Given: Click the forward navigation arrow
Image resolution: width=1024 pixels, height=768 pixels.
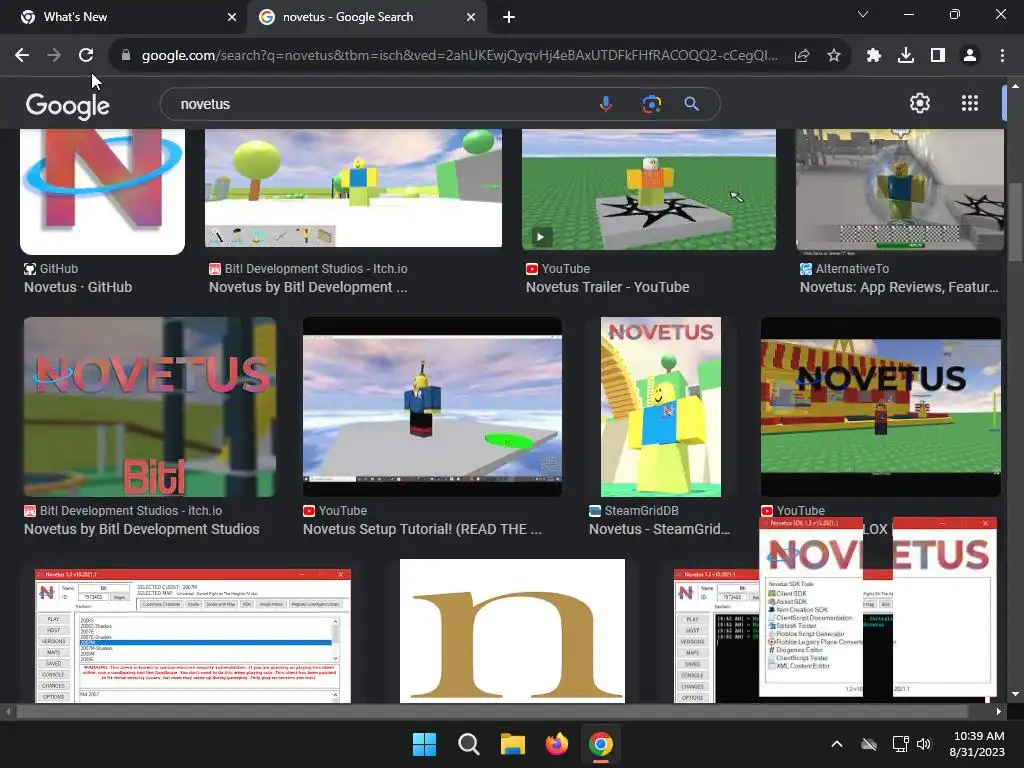Looking at the screenshot, I should (x=54, y=56).
